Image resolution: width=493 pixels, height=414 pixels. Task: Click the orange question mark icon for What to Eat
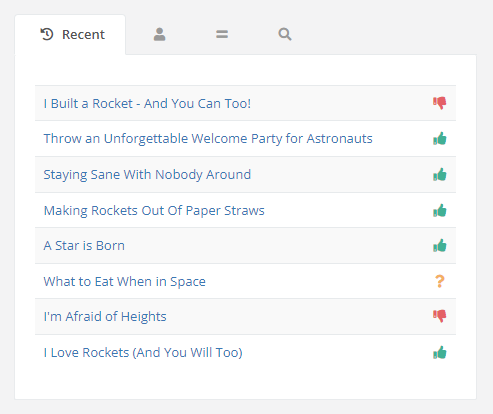click(440, 281)
